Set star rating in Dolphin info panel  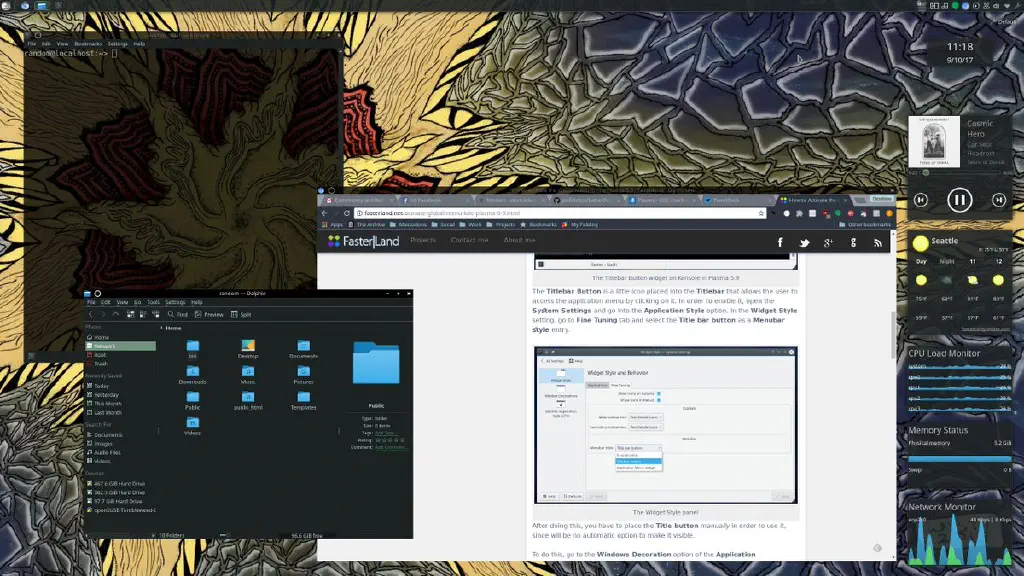coord(389,440)
